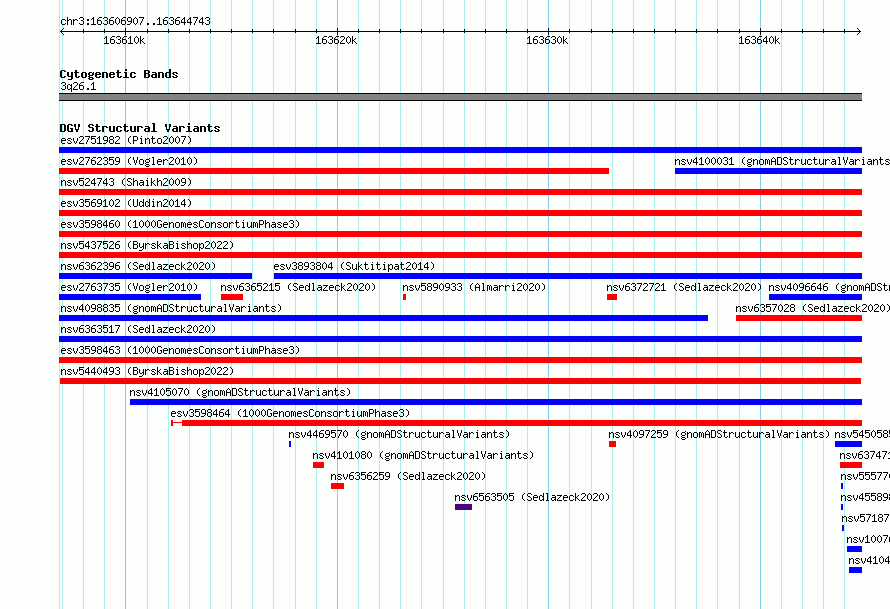
Task: Select nsv4097259 (gnomADStructuralVariants) label
Action: [719, 434]
